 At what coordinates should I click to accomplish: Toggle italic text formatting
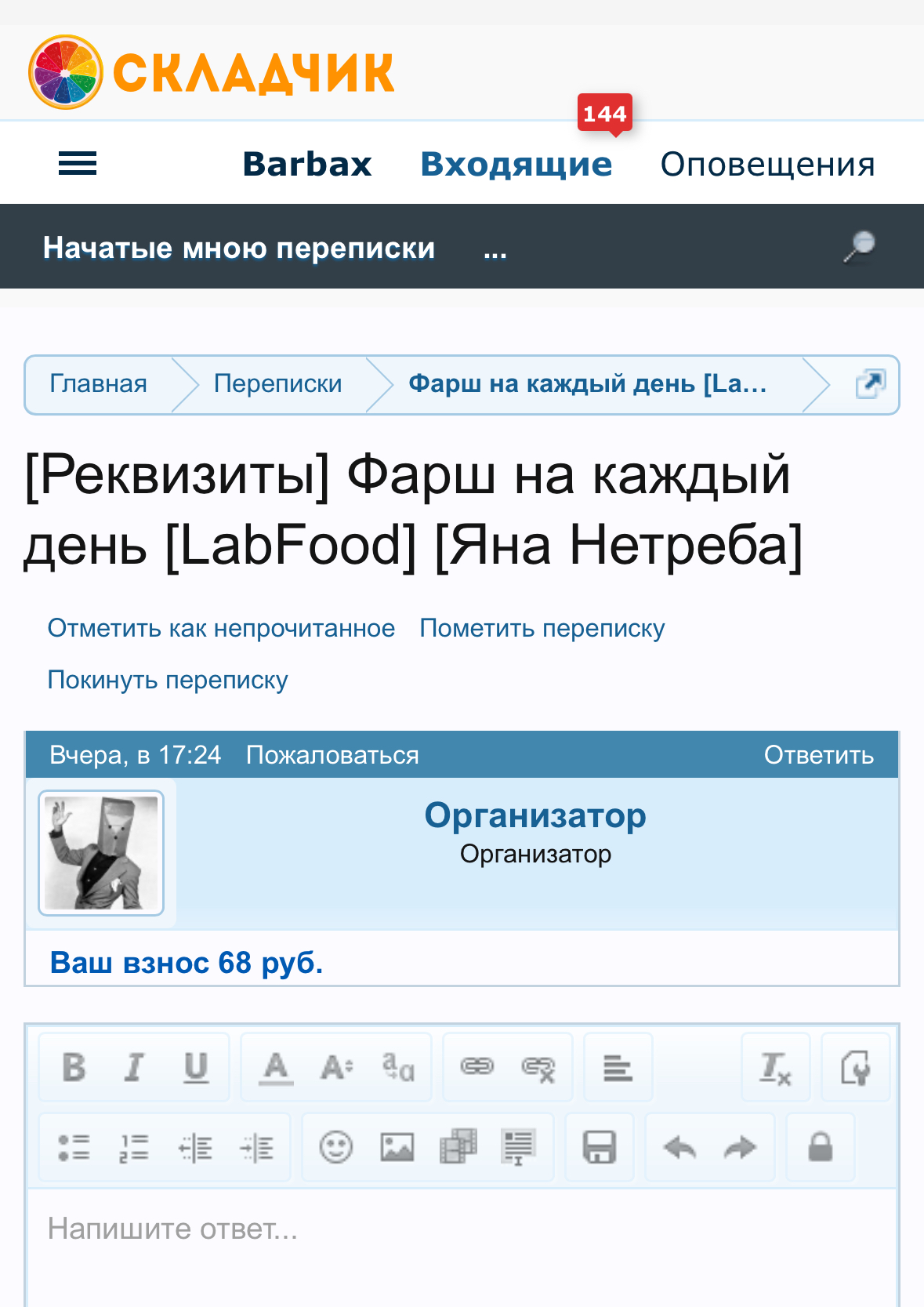pyautogui.click(x=135, y=1067)
